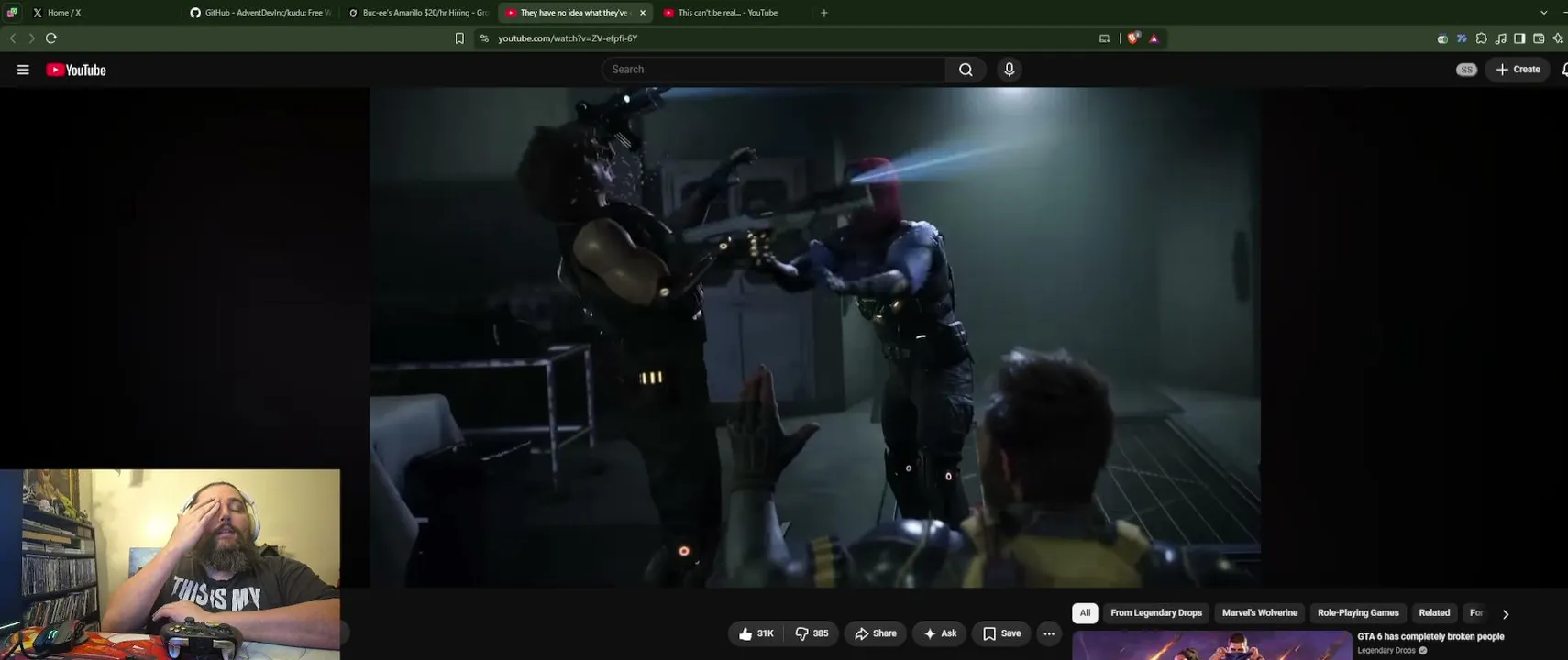Viewport: 1568px width, 660px height.
Task: Share this video
Action: [876, 633]
